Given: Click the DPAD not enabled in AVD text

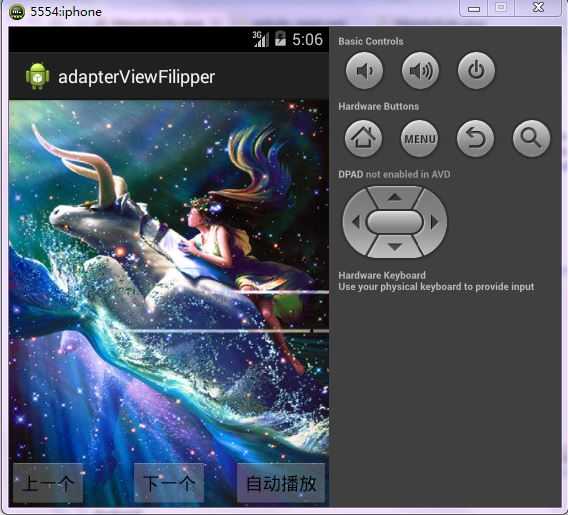Looking at the screenshot, I should pos(394,174).
